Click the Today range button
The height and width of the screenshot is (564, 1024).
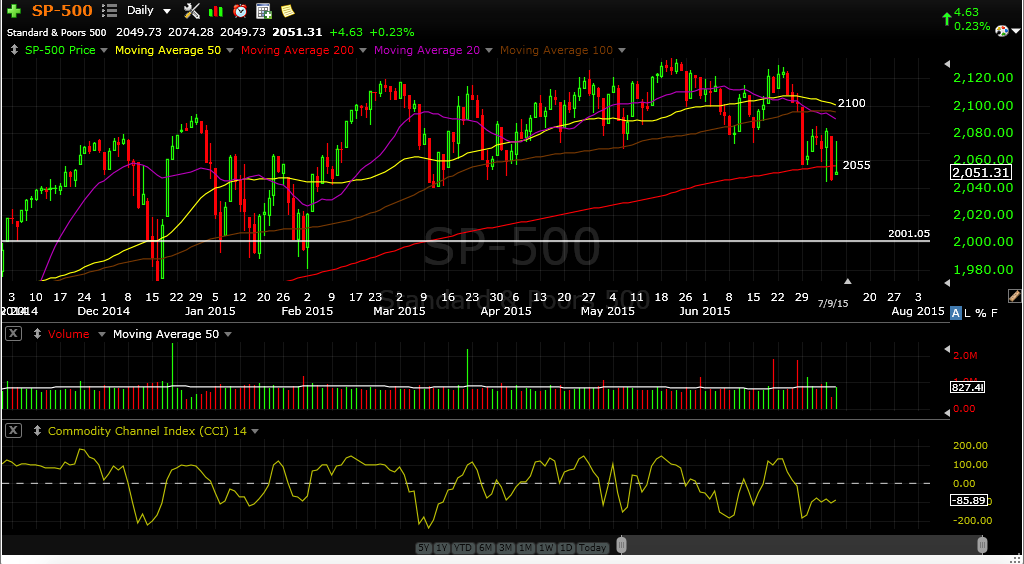[x=592, y=548]
